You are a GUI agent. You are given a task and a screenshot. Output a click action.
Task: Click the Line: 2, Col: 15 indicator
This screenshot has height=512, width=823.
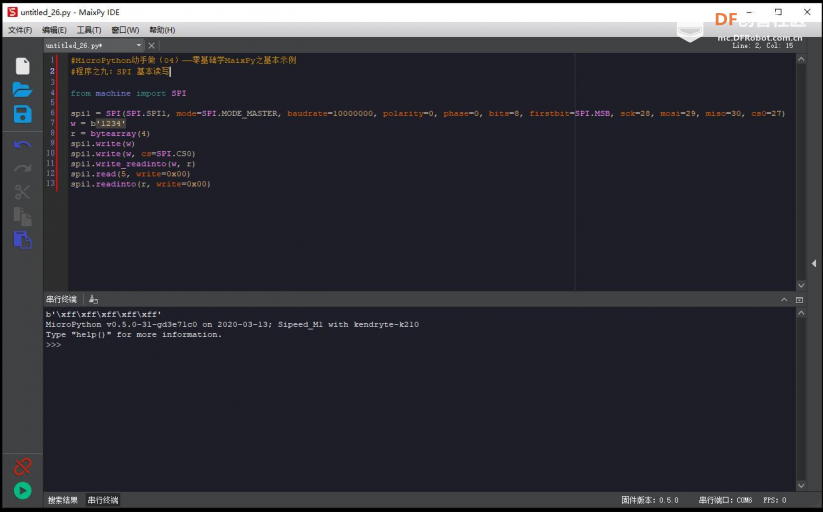tap(763, 46)
